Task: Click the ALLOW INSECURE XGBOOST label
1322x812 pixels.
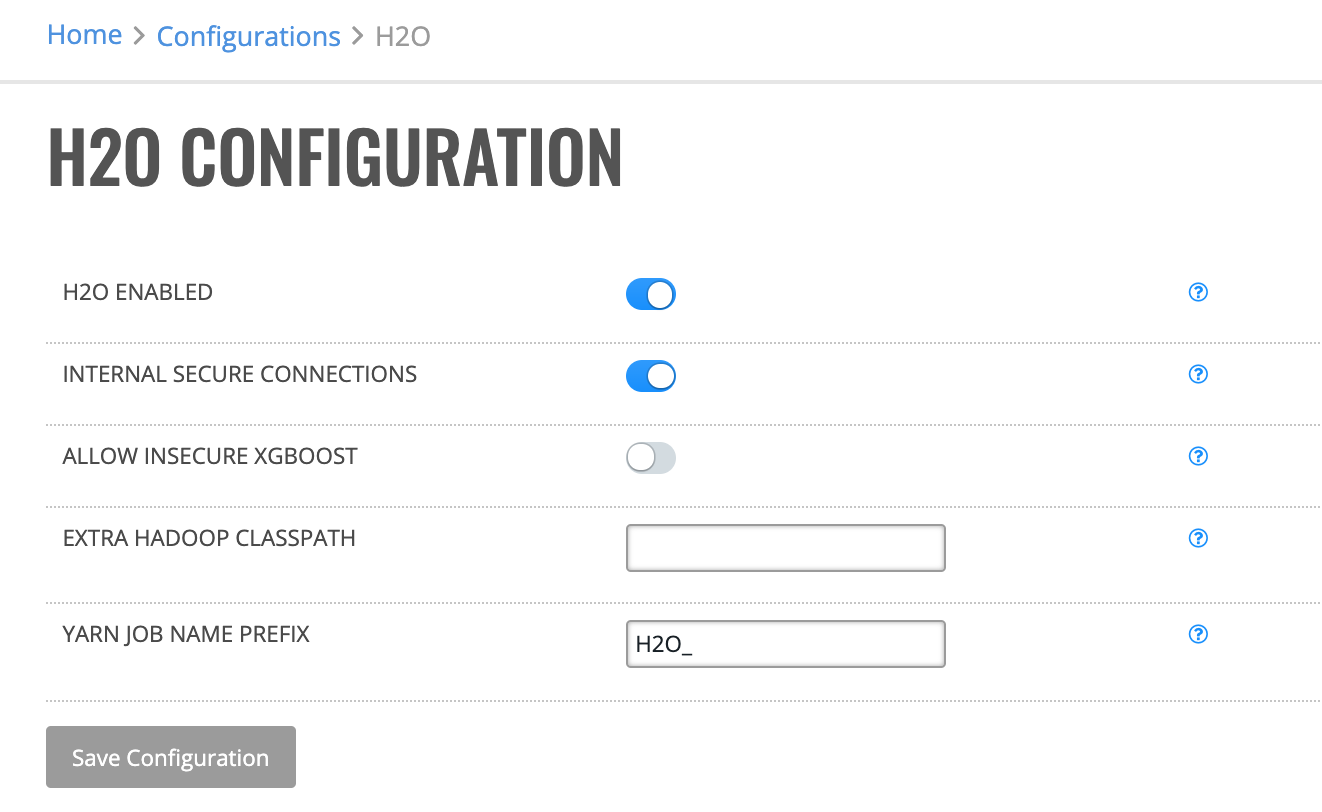Action: [210, 456]
